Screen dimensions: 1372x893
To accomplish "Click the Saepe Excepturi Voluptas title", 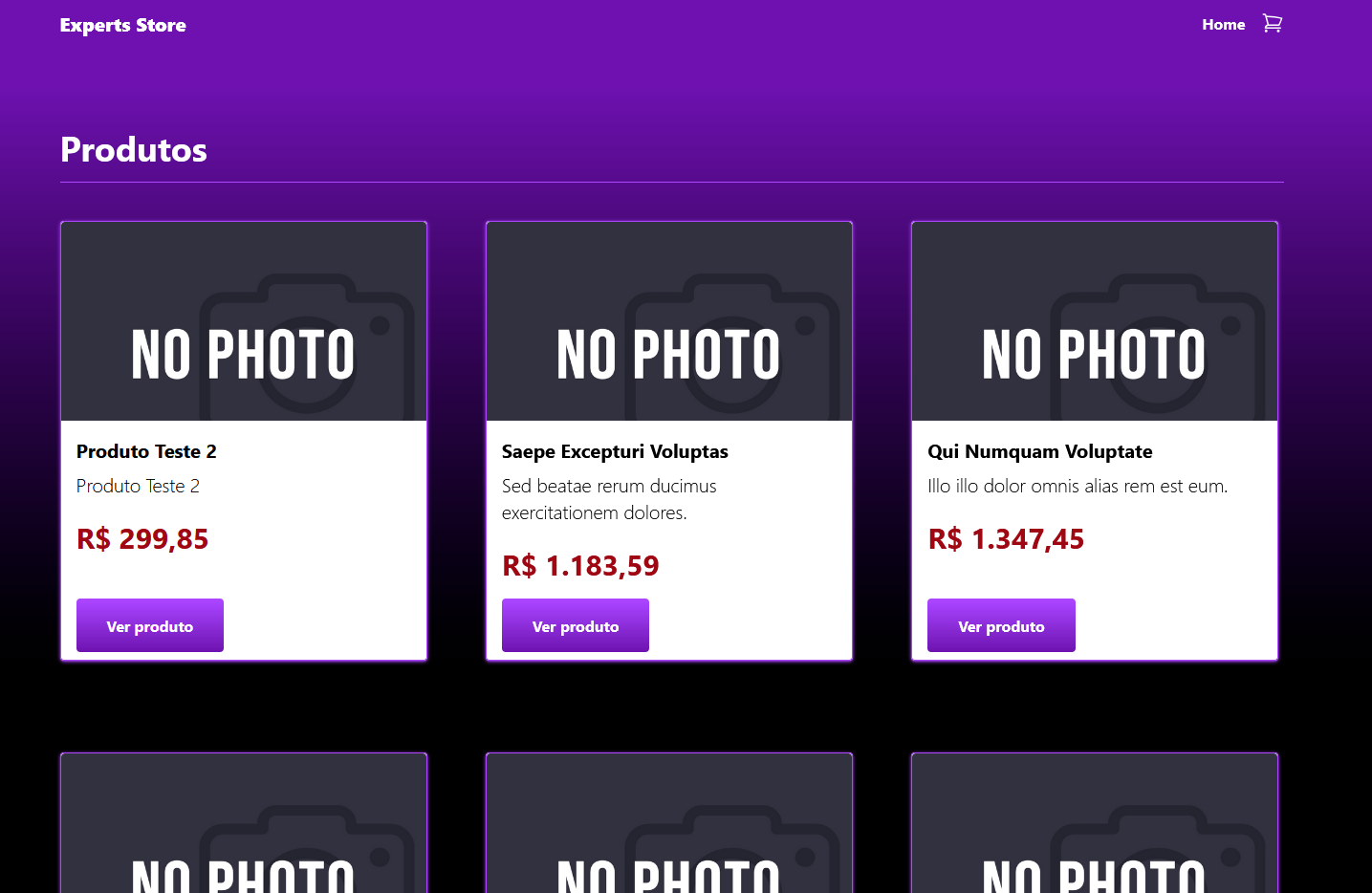I will (615, 451).
